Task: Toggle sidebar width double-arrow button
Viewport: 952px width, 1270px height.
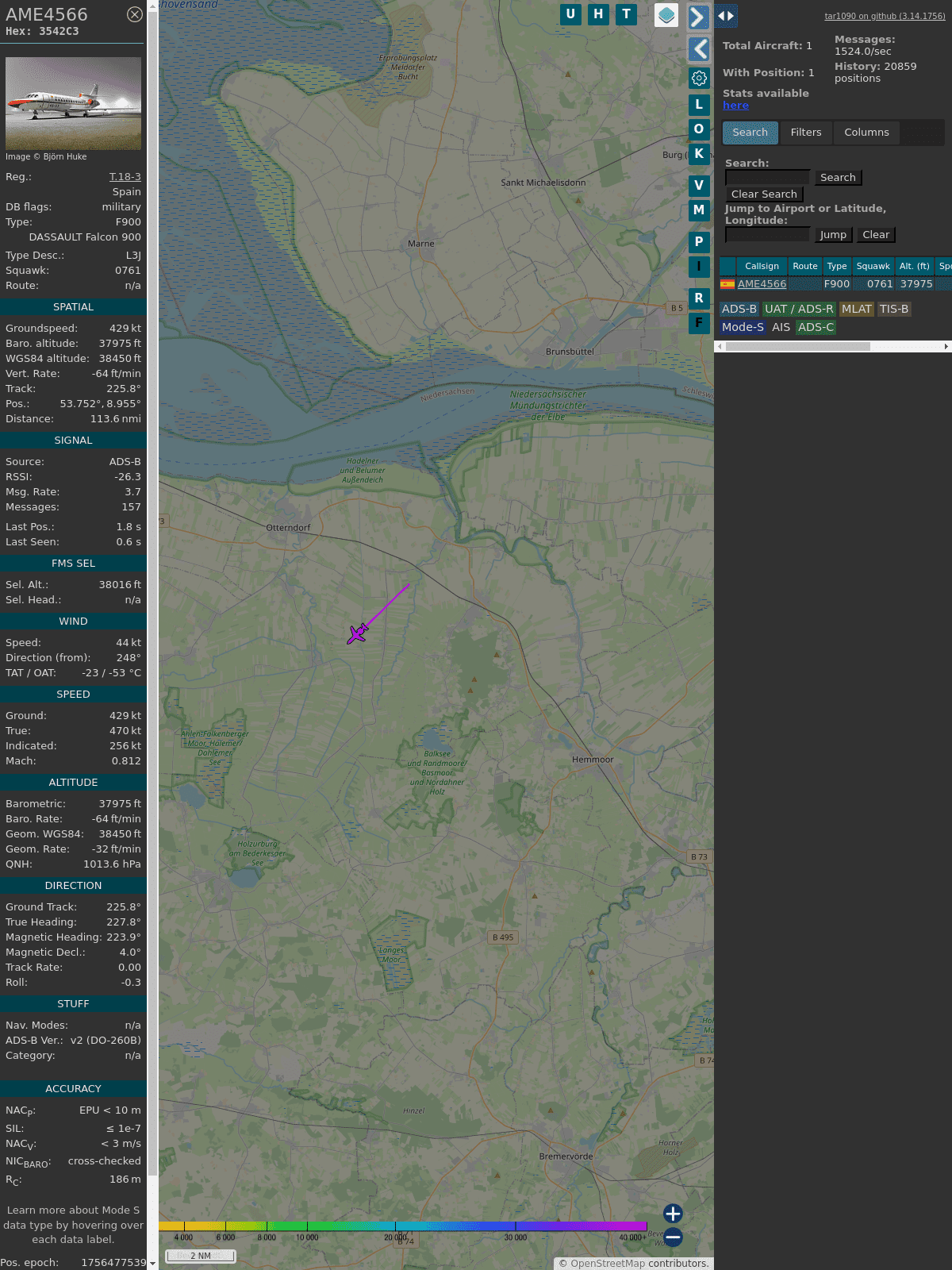Action: [x=726, y=16]
